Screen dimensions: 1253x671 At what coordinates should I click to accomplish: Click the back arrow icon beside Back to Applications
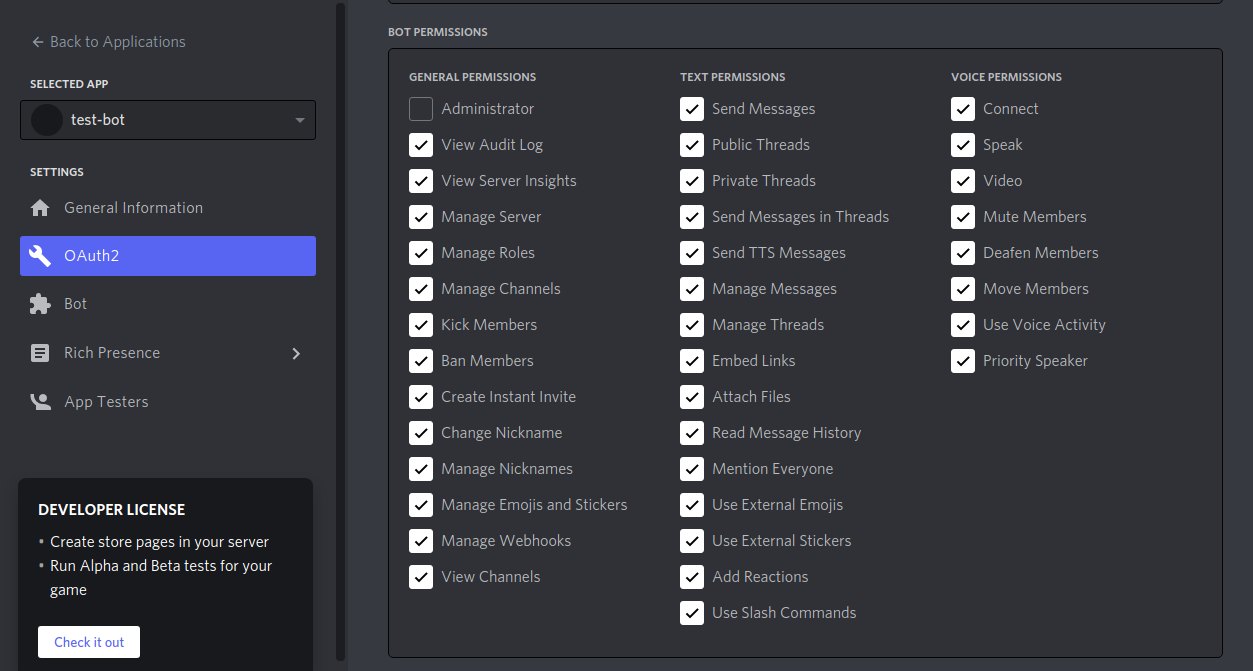38,42
